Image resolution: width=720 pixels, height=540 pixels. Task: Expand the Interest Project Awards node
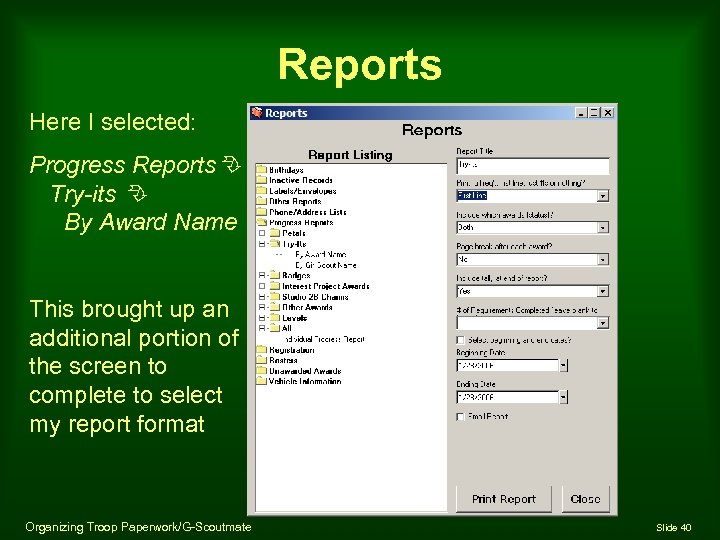click(x=262, y=286)
